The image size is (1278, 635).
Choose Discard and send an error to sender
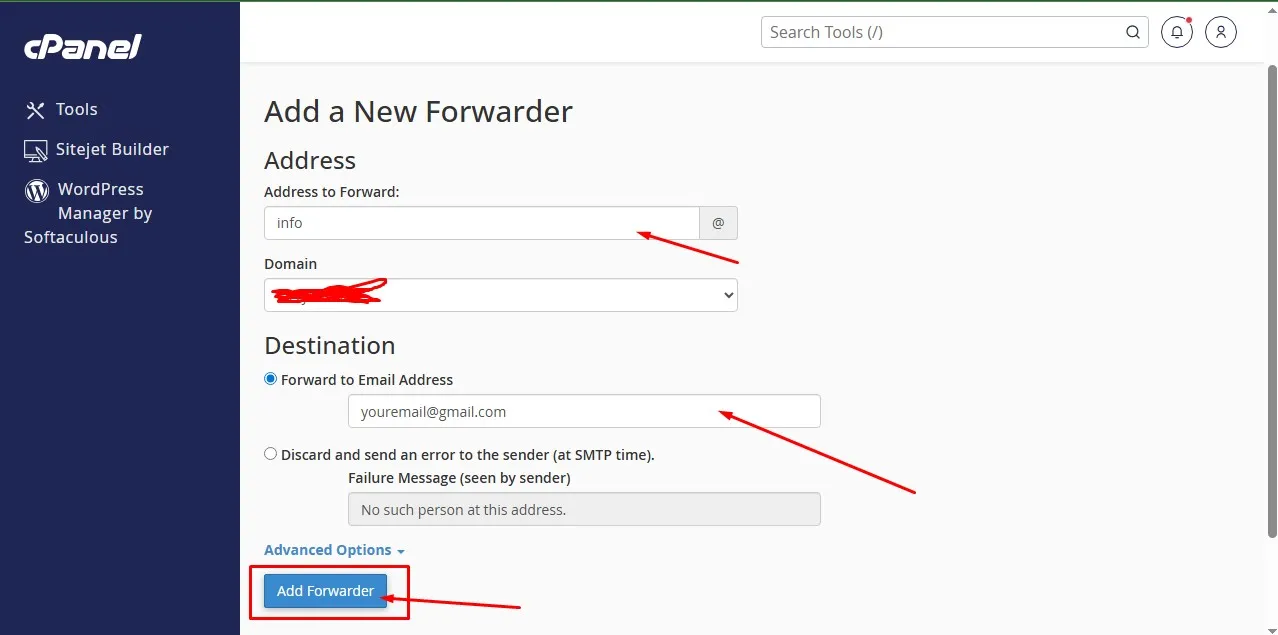click(270, 453)
